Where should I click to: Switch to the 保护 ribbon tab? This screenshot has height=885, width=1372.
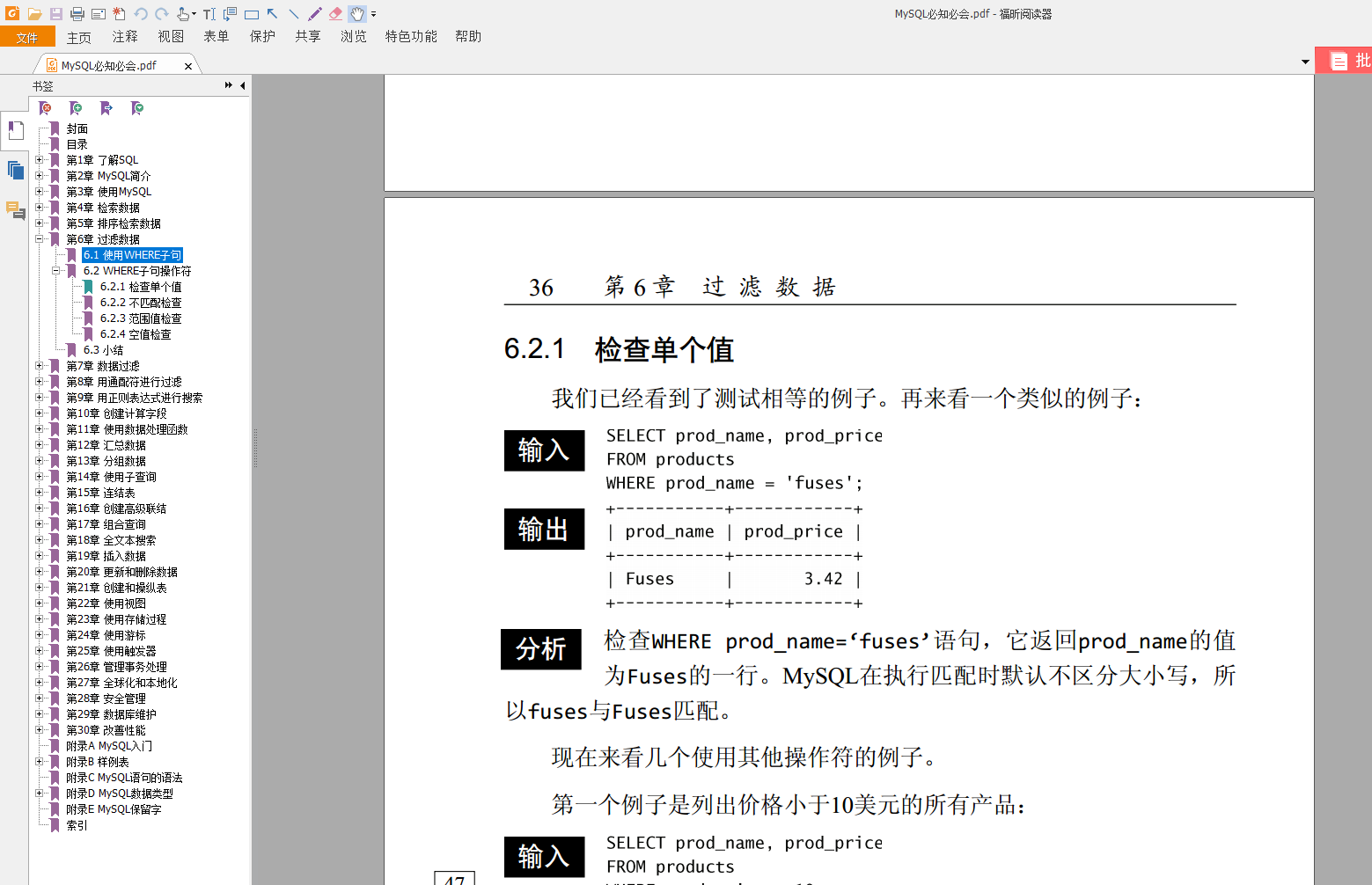click(x=262, y=37)
